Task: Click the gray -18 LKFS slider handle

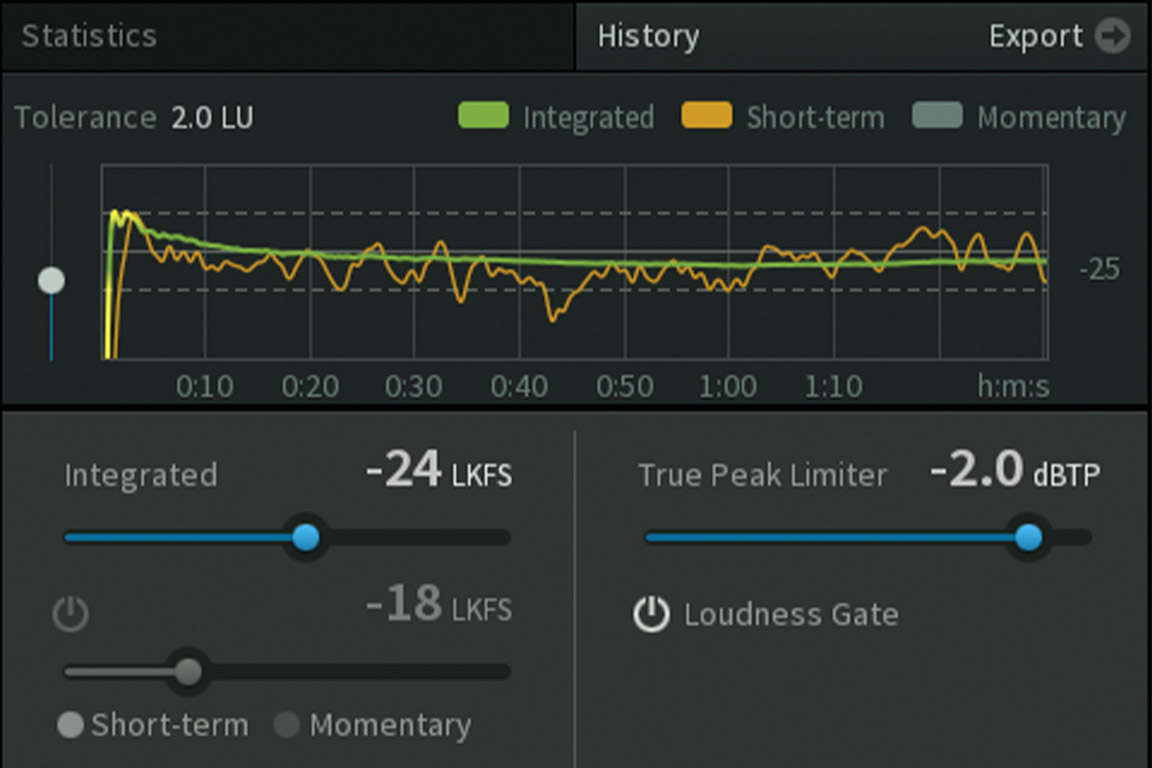Action: 187,672
